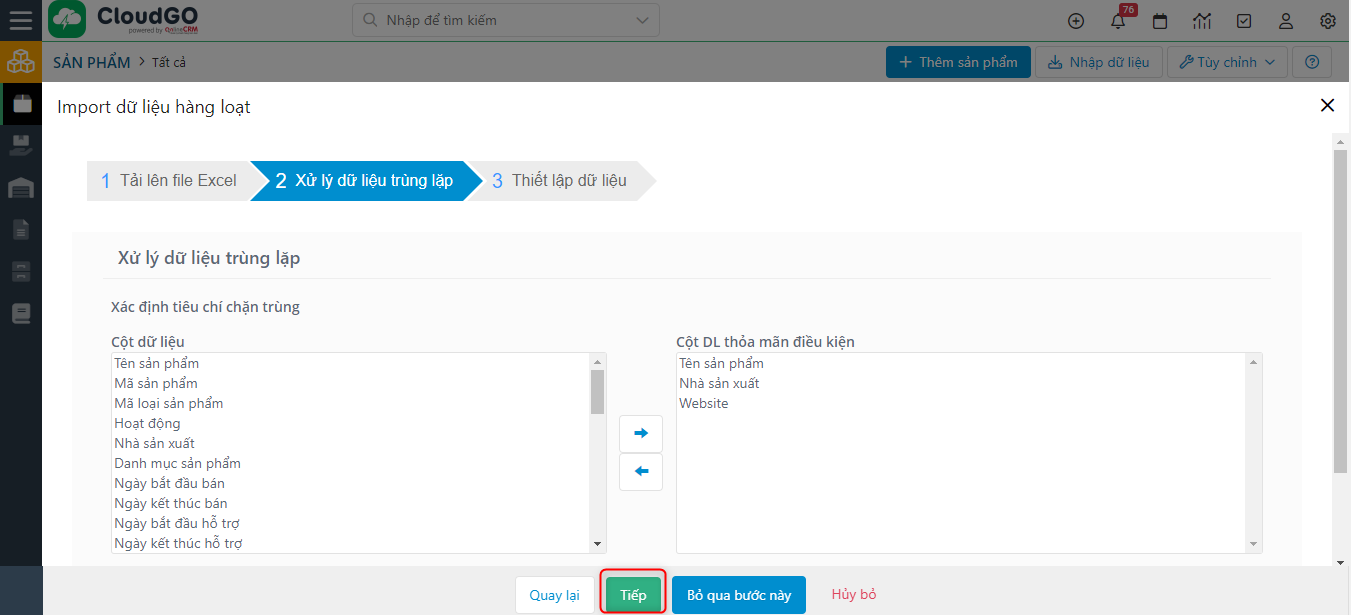
Task: View analytics via the chart icon
Action: coord(1201,20)
